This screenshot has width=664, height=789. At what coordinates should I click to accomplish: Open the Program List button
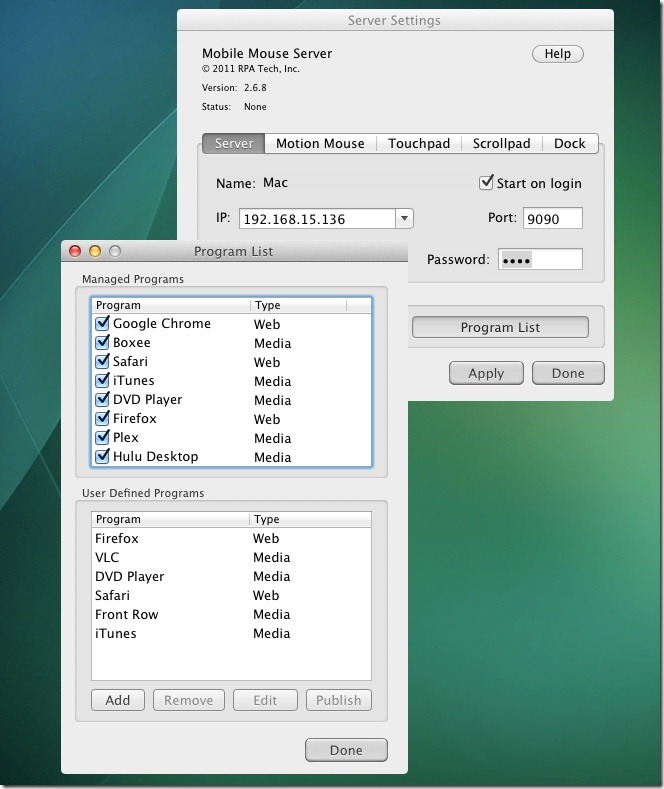point(500,327)
